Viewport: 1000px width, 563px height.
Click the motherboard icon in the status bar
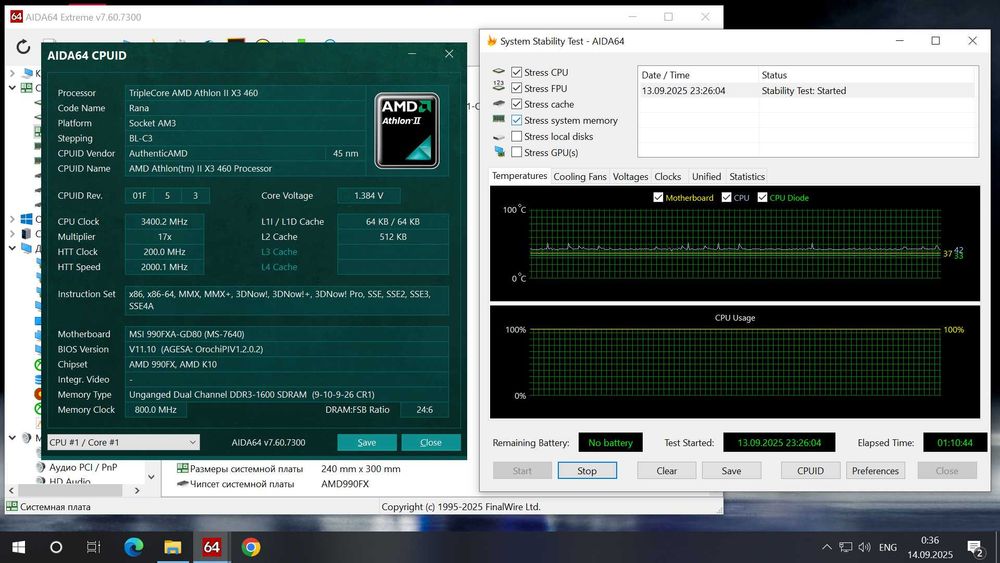(x=11, y=506)
